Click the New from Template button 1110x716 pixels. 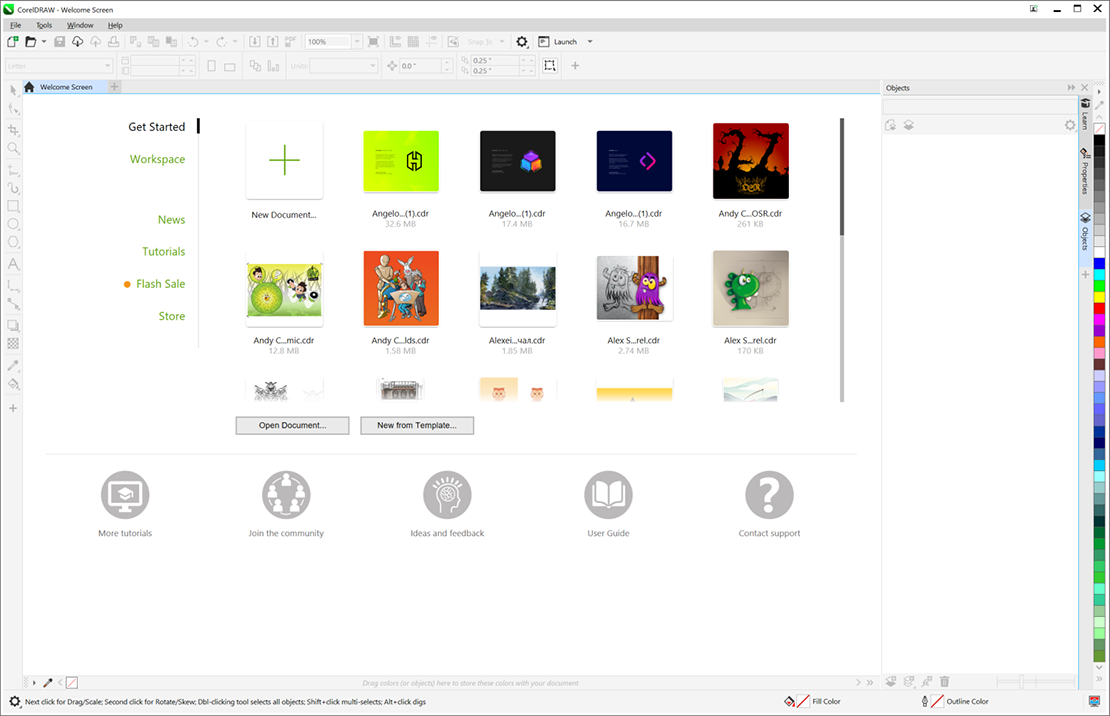click(417, 425)
